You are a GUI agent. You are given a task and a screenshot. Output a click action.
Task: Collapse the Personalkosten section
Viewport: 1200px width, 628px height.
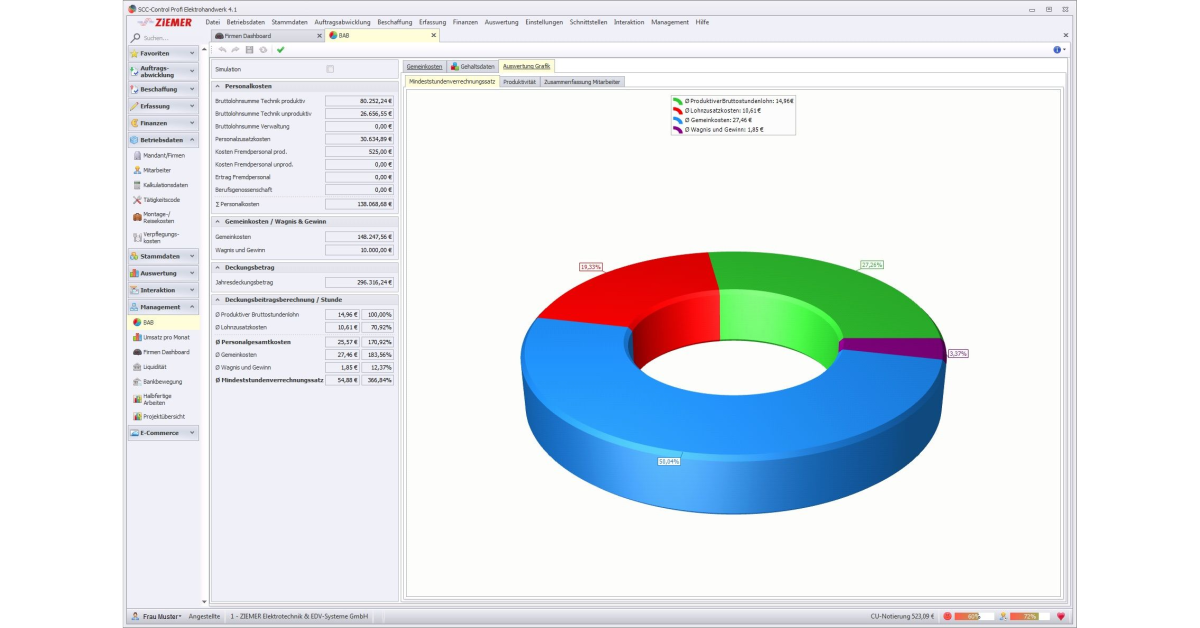coord(217,86)
